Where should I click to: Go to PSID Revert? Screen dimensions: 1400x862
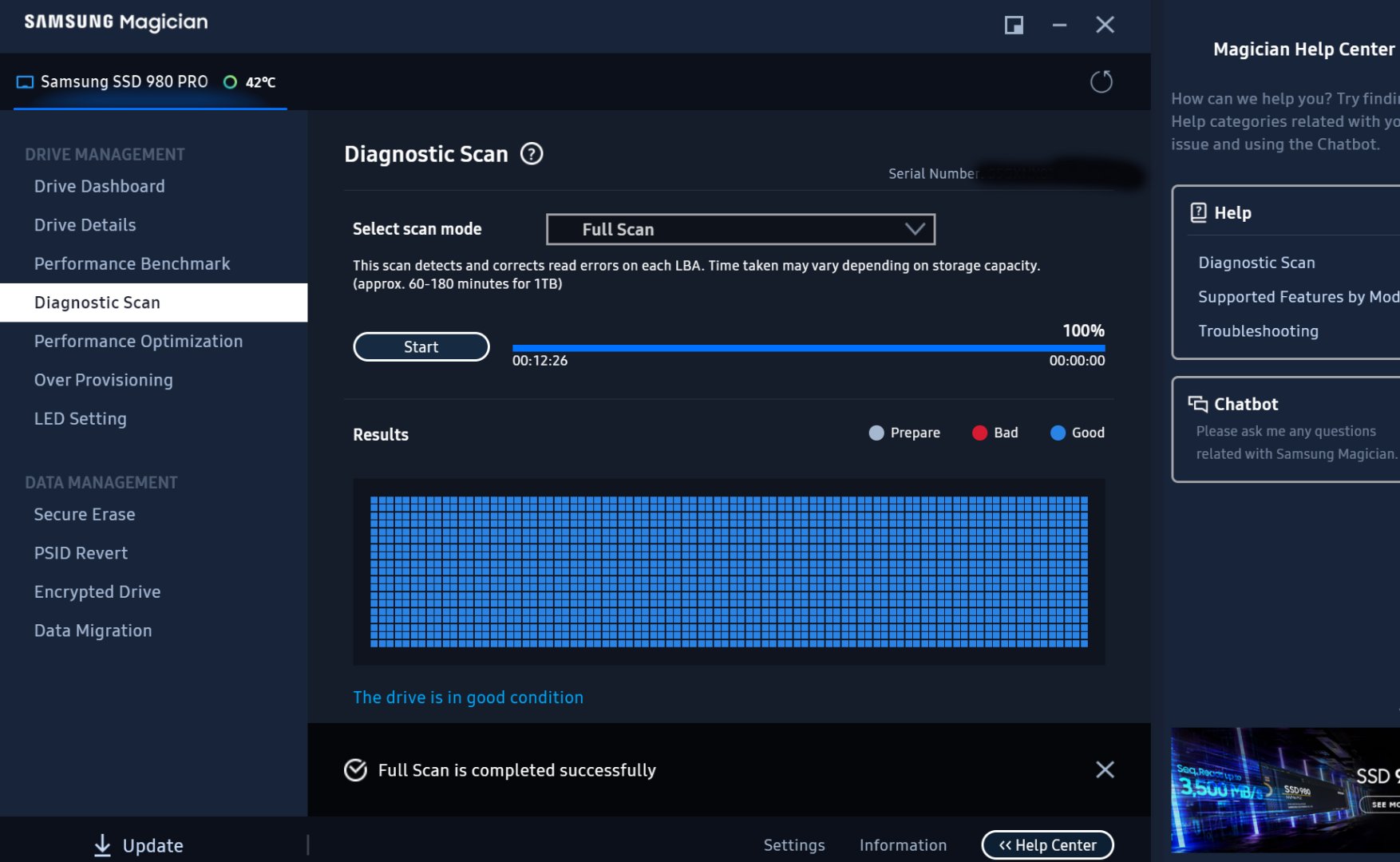[x=81, y=553]
